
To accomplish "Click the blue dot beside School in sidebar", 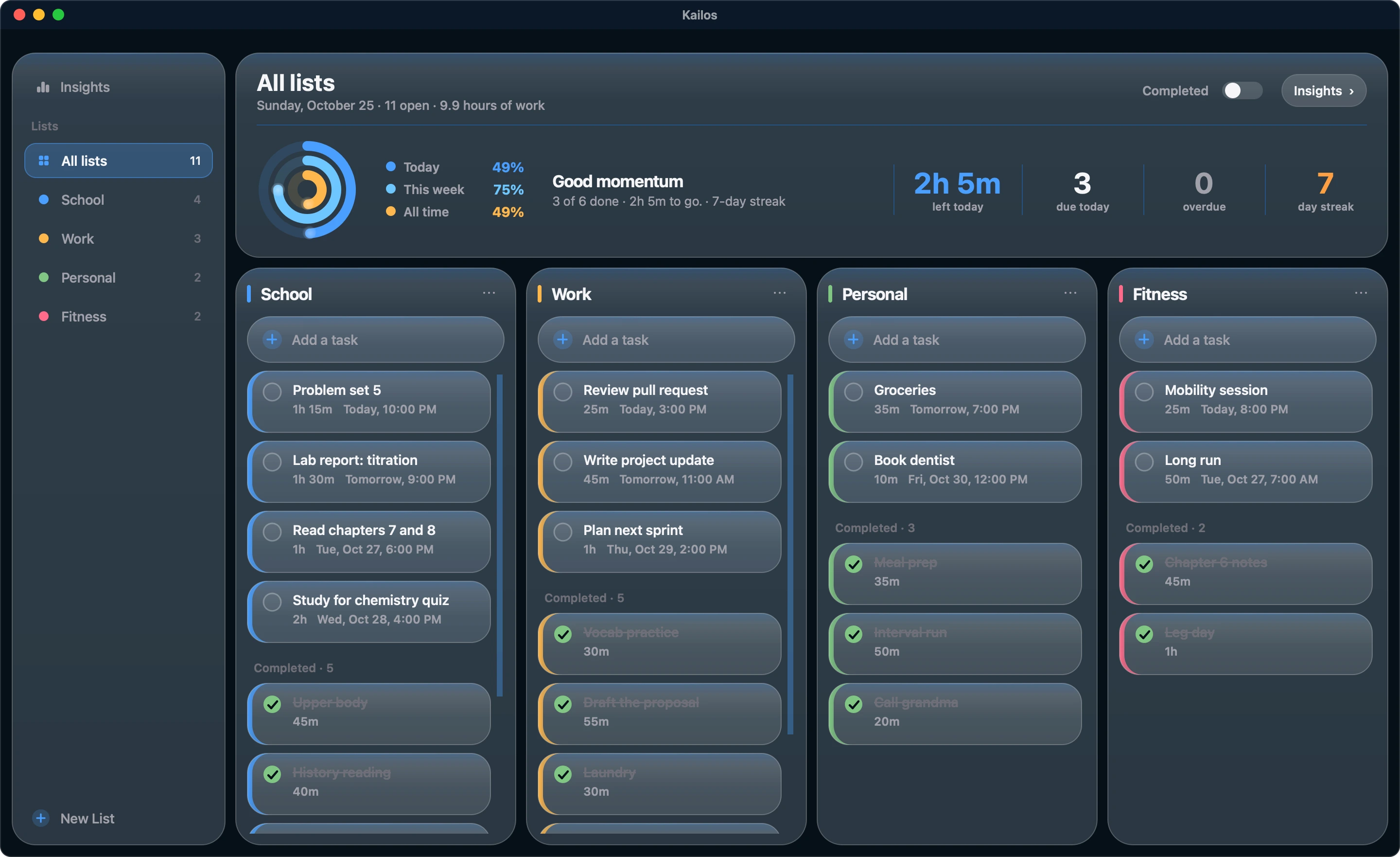I will (44, 199).
